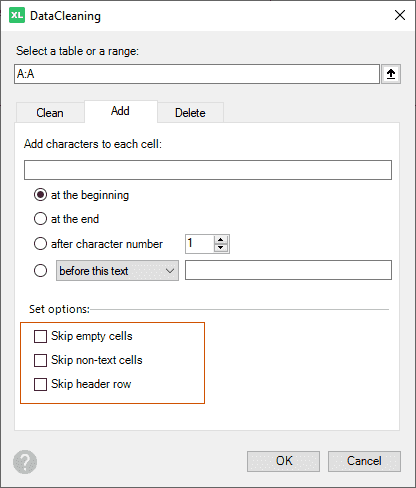
Task: Close the DataCleaning dialog with X
Action: (400, 15)
